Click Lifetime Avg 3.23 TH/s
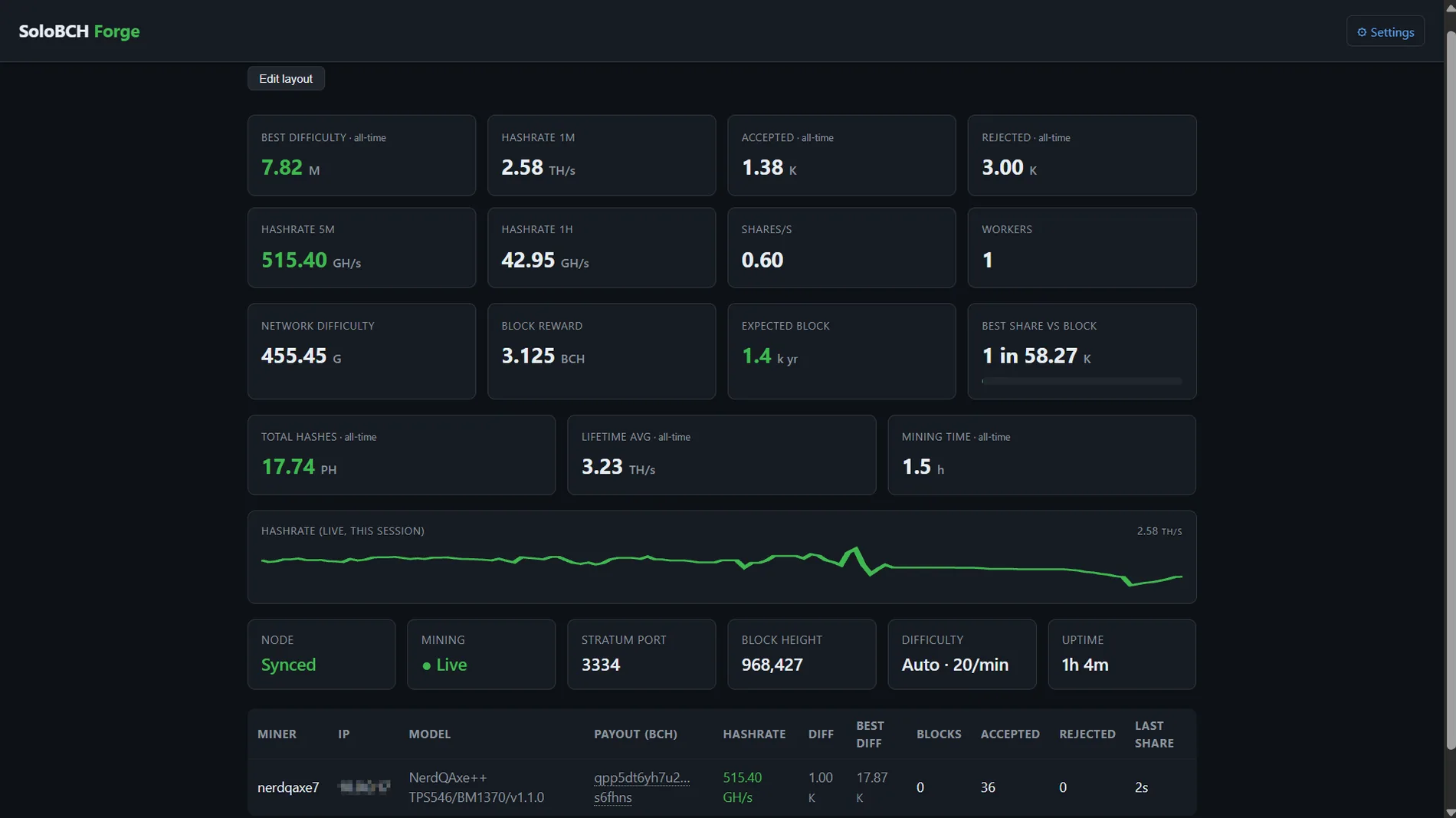The width and height of the screenshot is (1456, 818). coord(721,455)
